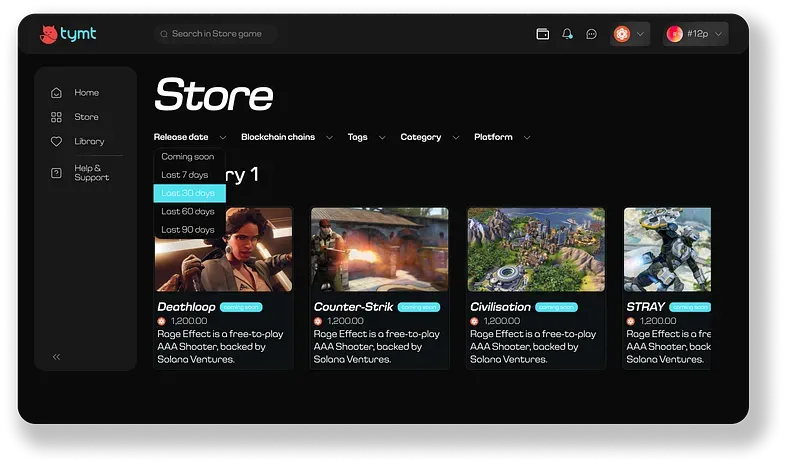The width and height of the screenshot is (786, 465).
Task: Click the Counter-Strik title
Action: [x=353, y=307]
